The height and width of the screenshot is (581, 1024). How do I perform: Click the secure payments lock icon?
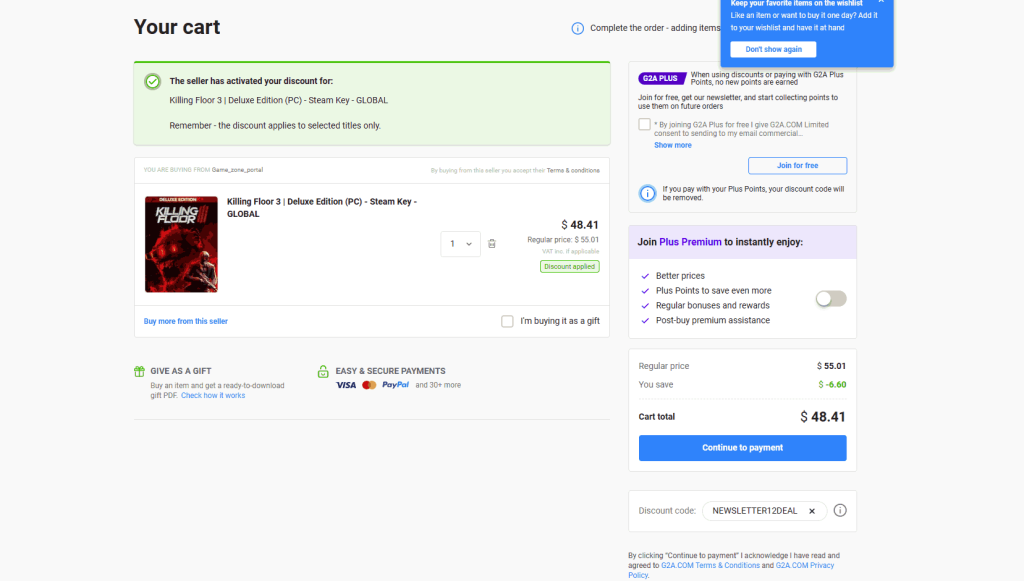pyautogui.click(x=323, y=371)
